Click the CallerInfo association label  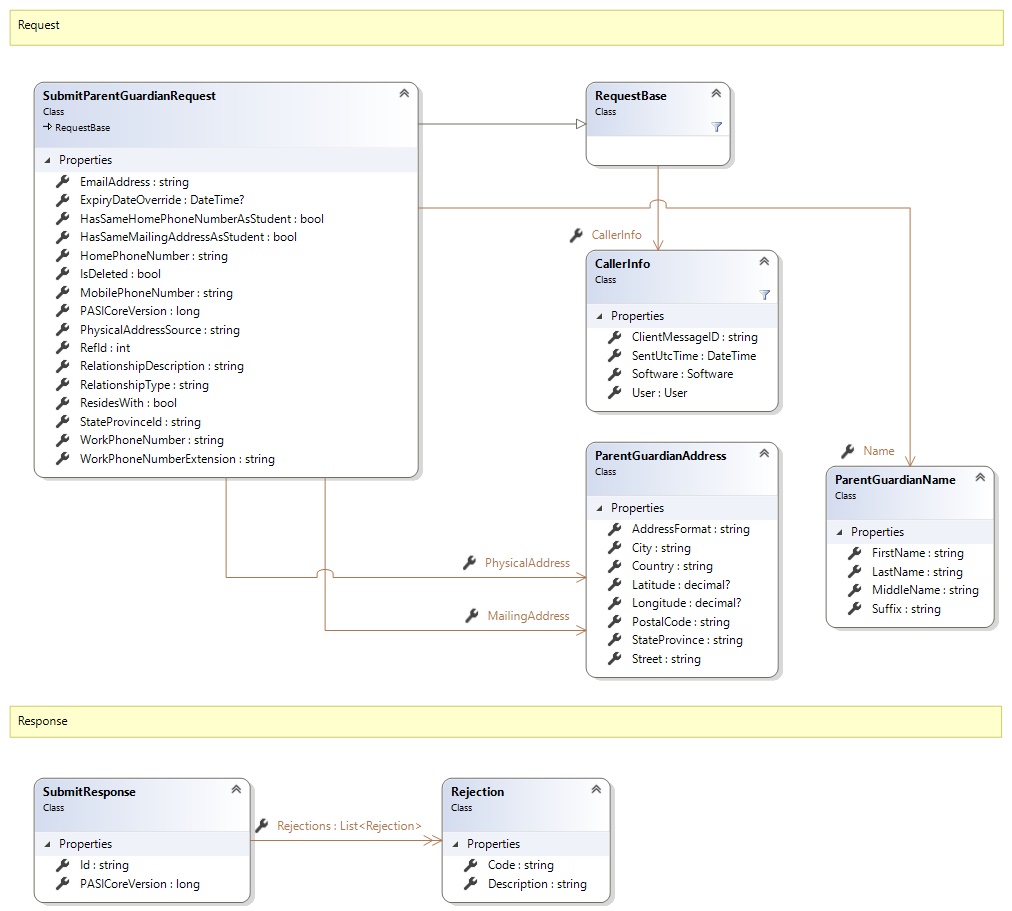(x=616, y=235)
